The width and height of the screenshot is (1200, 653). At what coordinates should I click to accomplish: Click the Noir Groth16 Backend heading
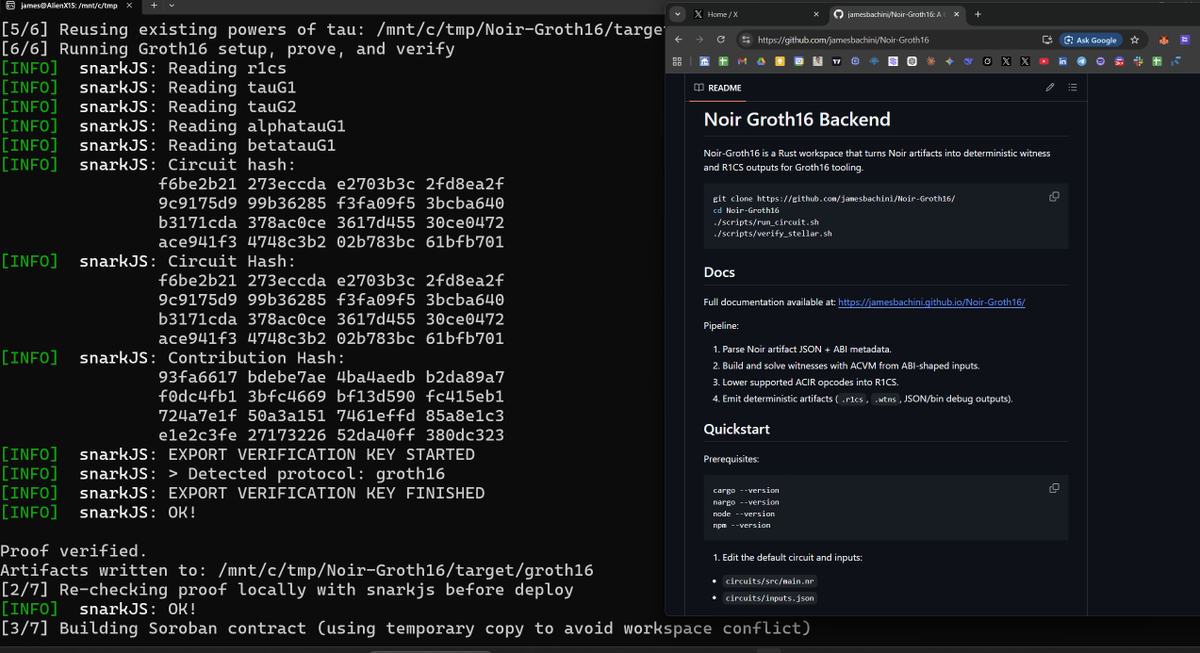pos(797,120)
